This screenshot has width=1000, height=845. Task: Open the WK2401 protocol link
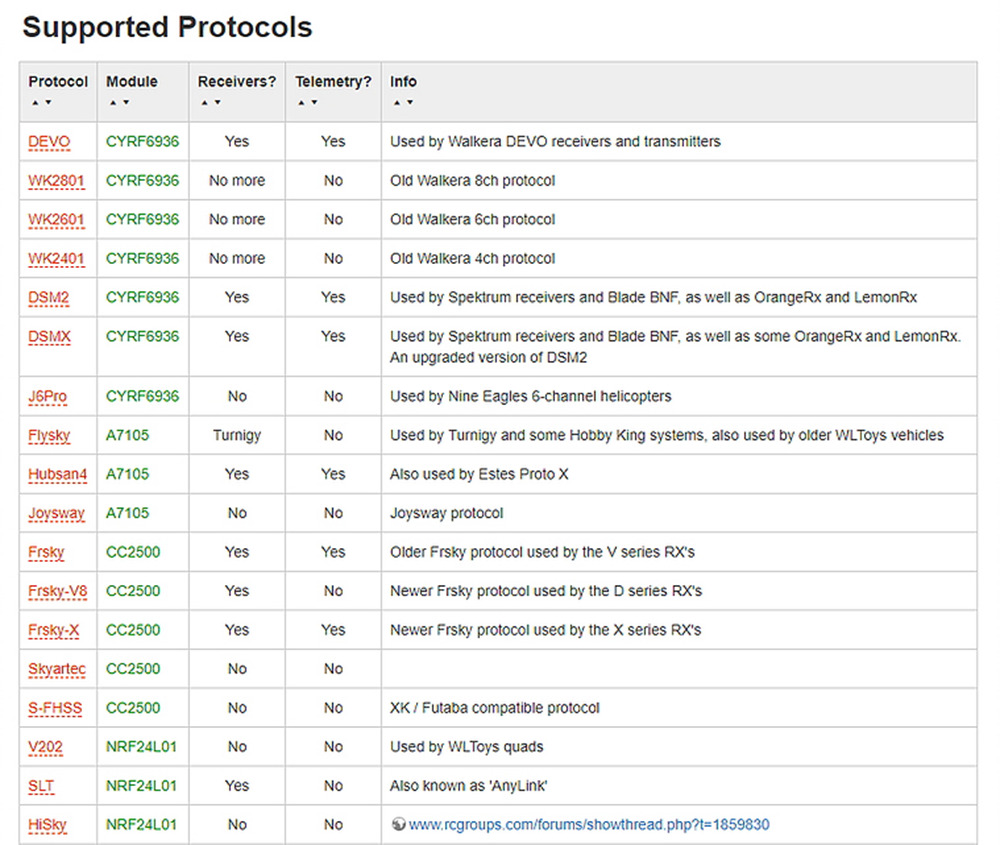coord(56,258)
